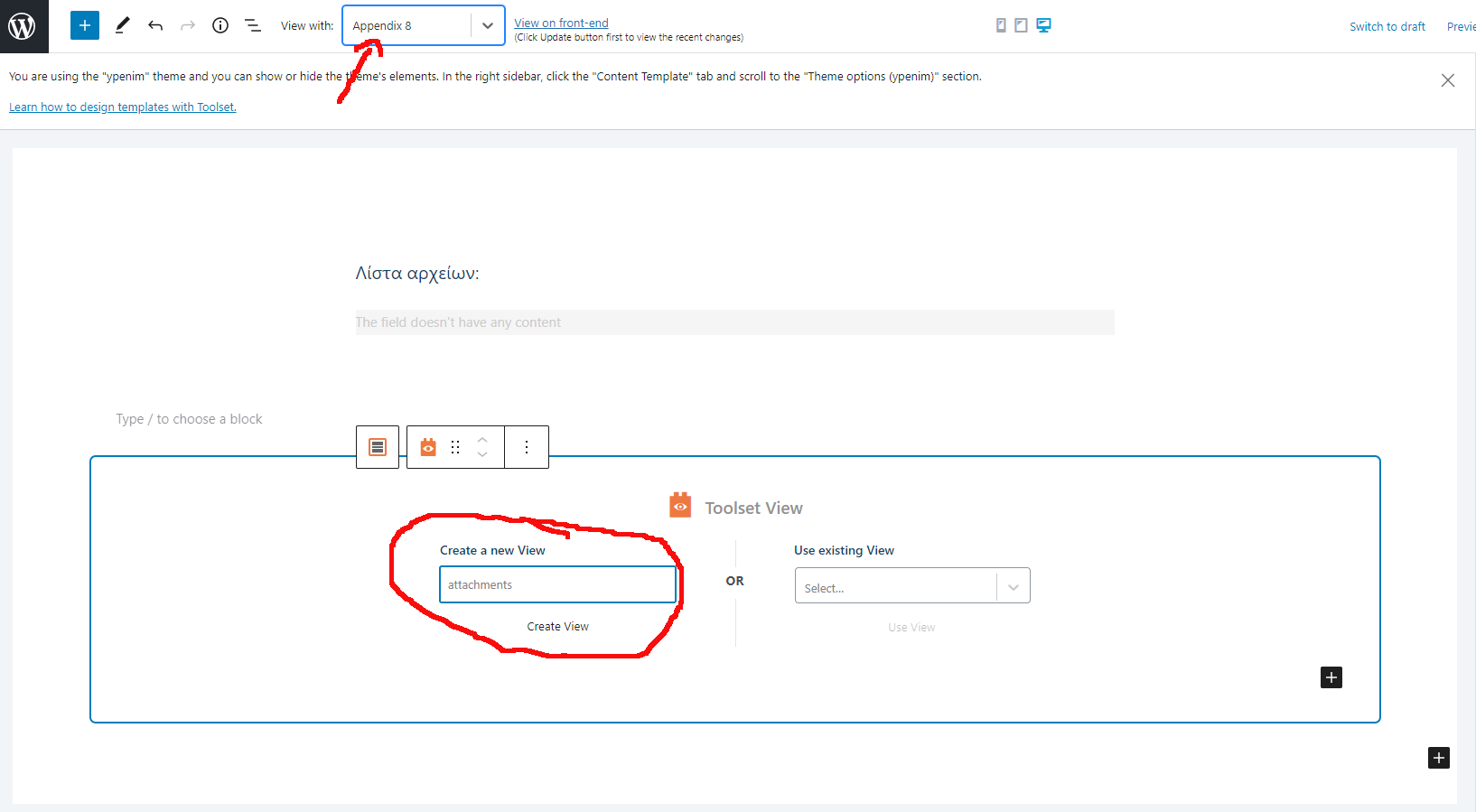This screenshot has height=812, width=1476.
Task: Click the Toolset View block type icon
Action: [428, 447]
